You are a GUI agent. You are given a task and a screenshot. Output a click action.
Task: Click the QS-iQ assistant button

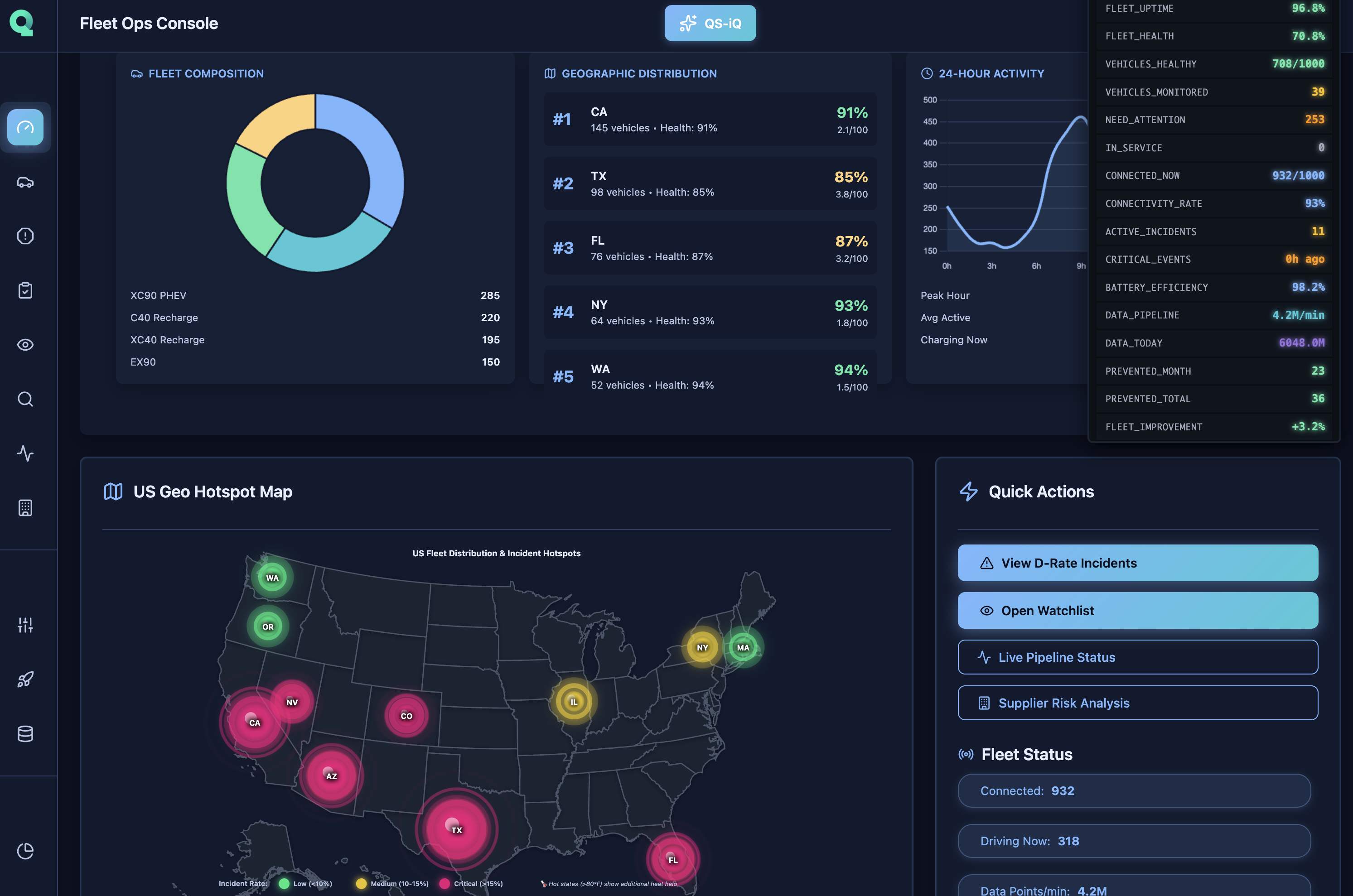[x=710, y=24]
